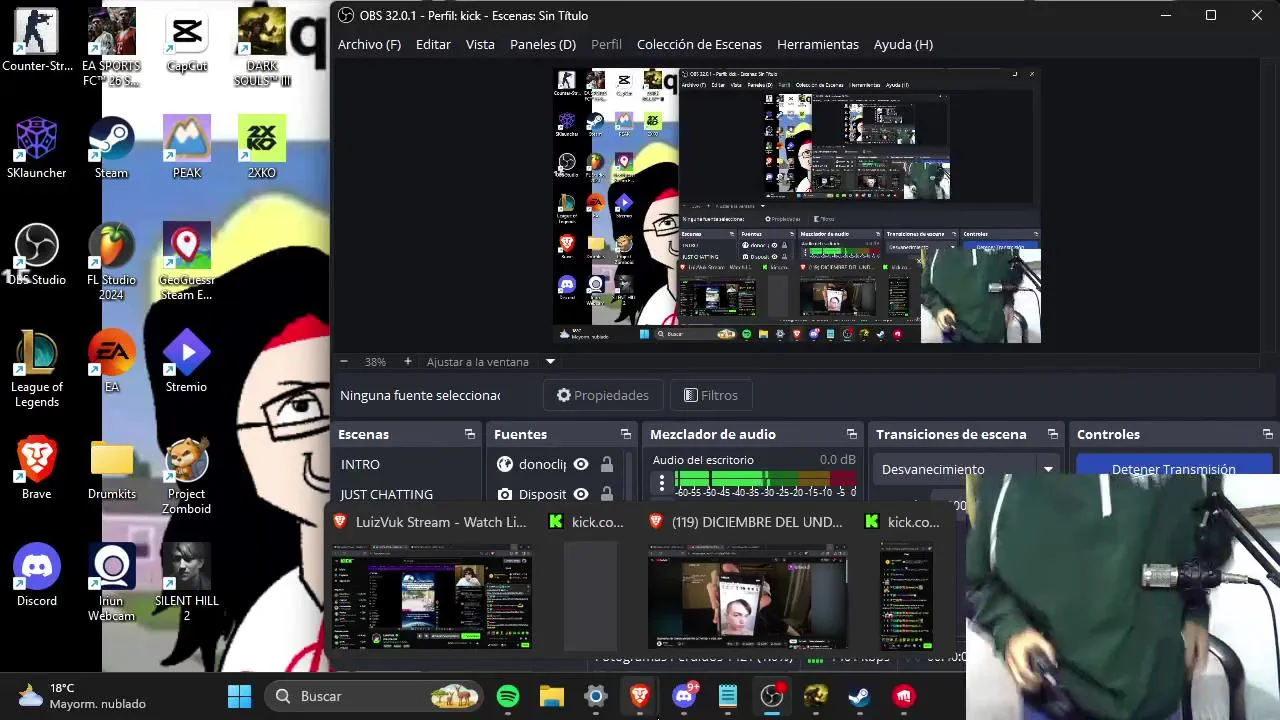
Task: Pop out the Mezclador de audio panel
Action: coord(852,434)
